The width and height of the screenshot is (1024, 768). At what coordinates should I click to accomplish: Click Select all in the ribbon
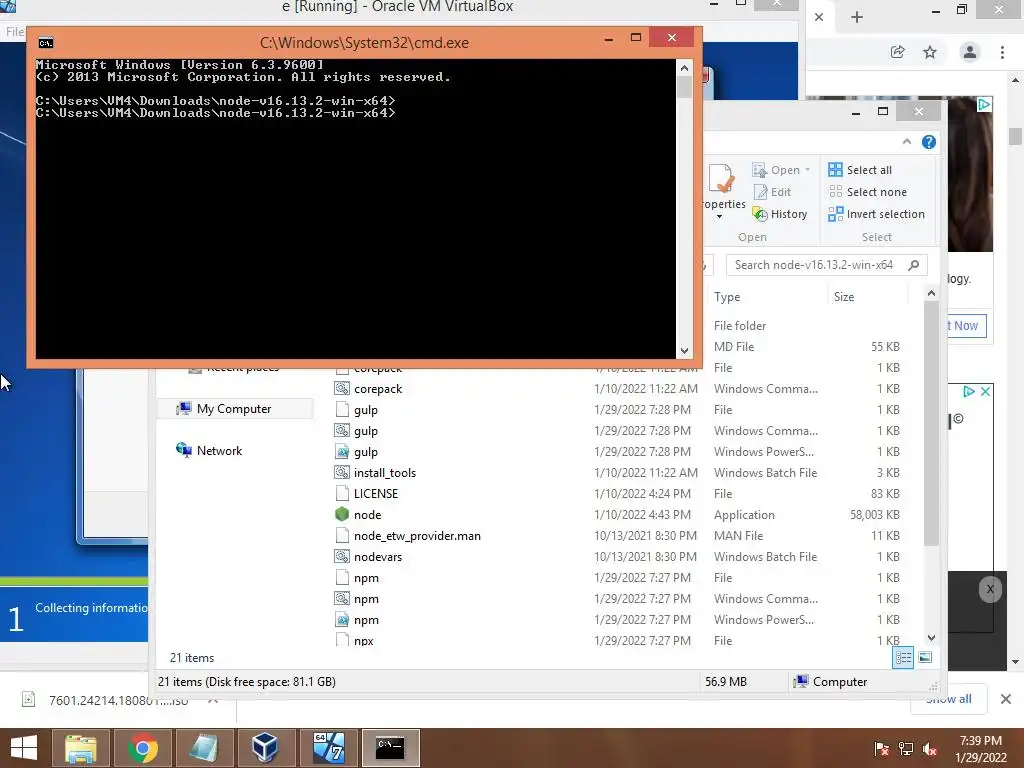click(860, 170)
